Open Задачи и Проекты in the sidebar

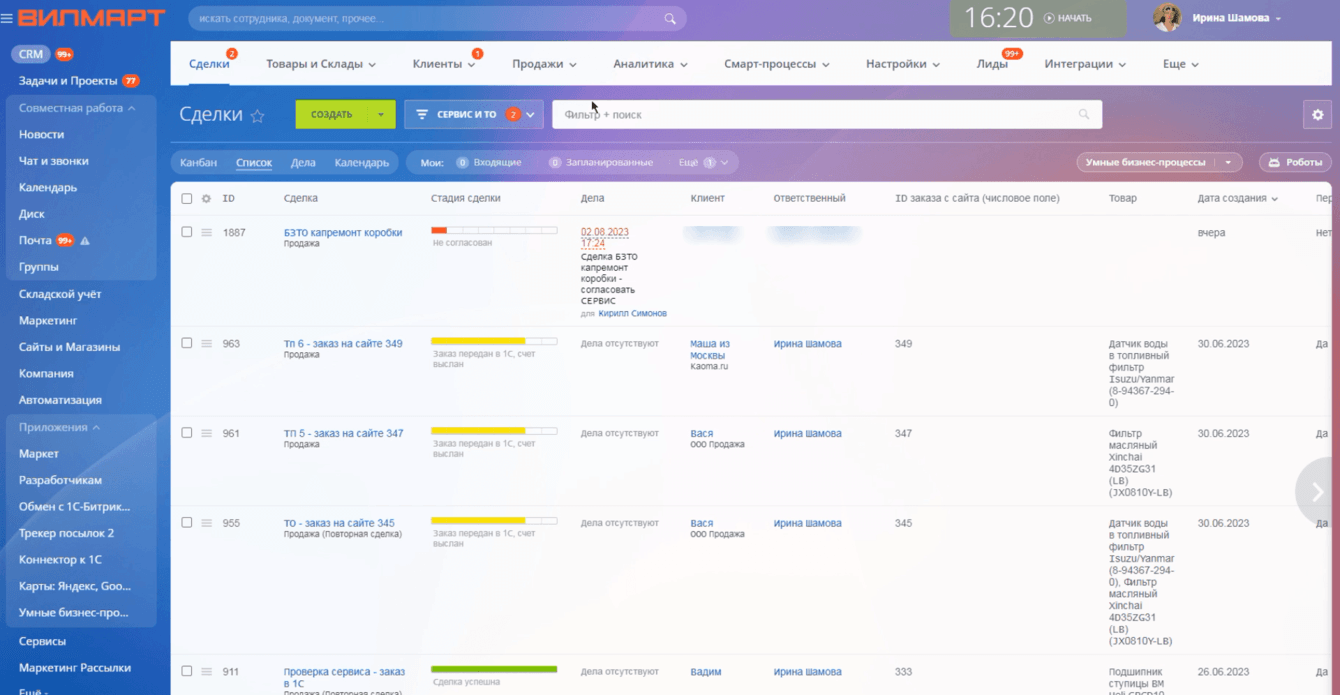point(68,81)
